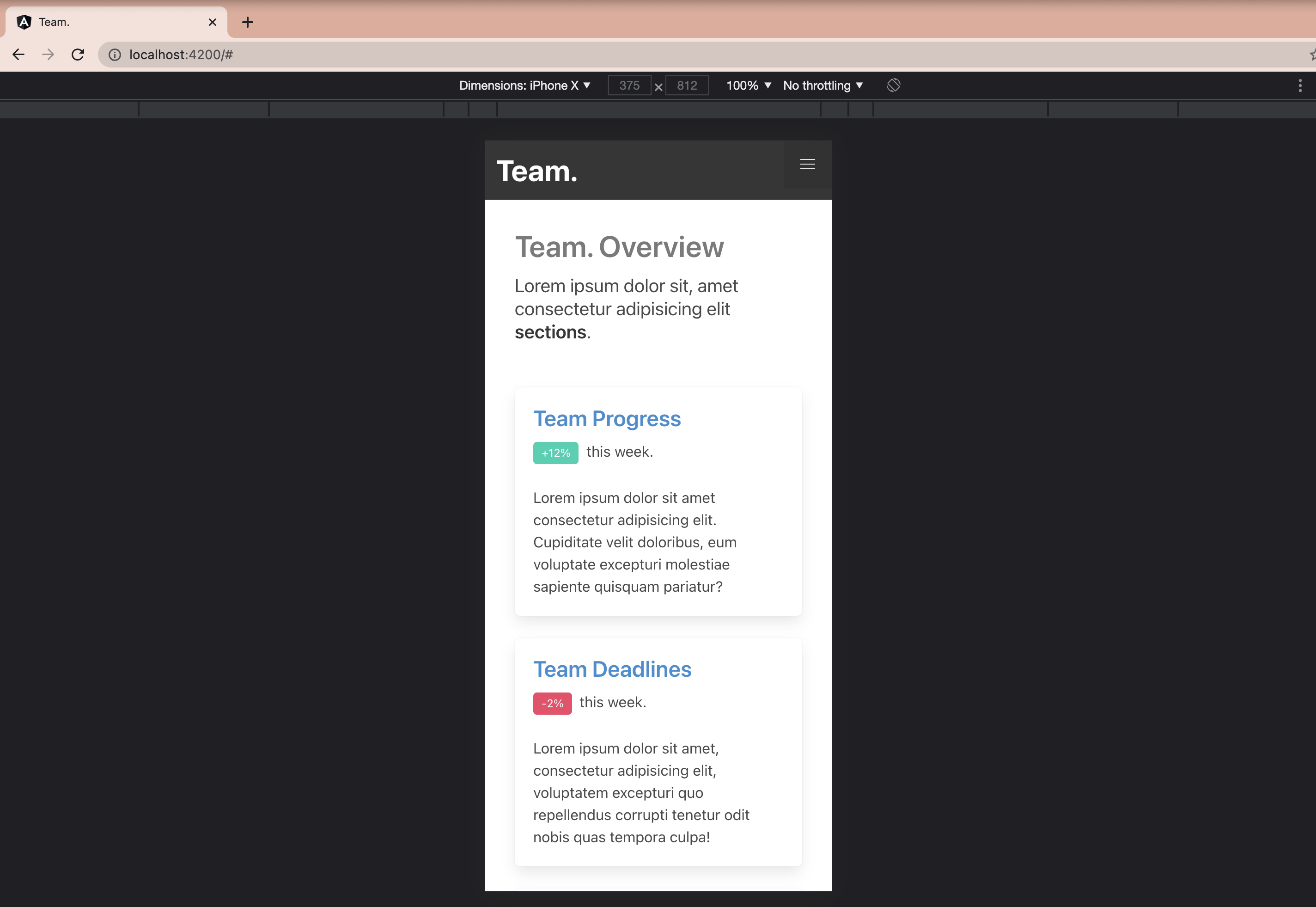Open the No throttling network dropdown

pos(822,85)
